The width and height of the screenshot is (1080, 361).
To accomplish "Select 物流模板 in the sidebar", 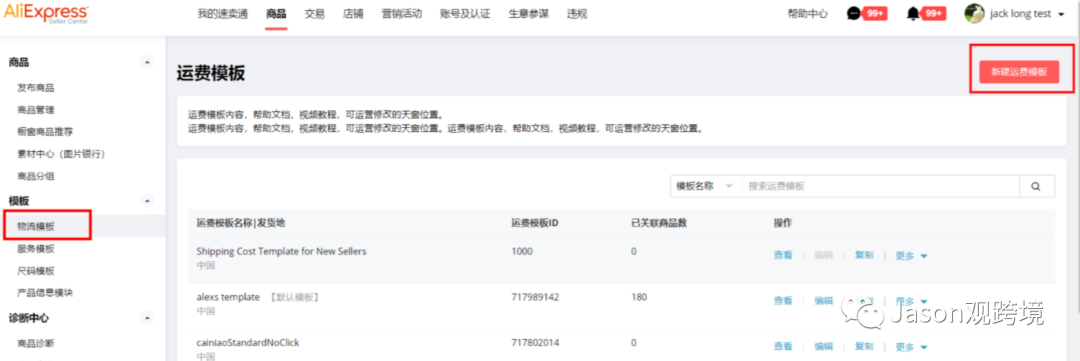I will 36,226.
